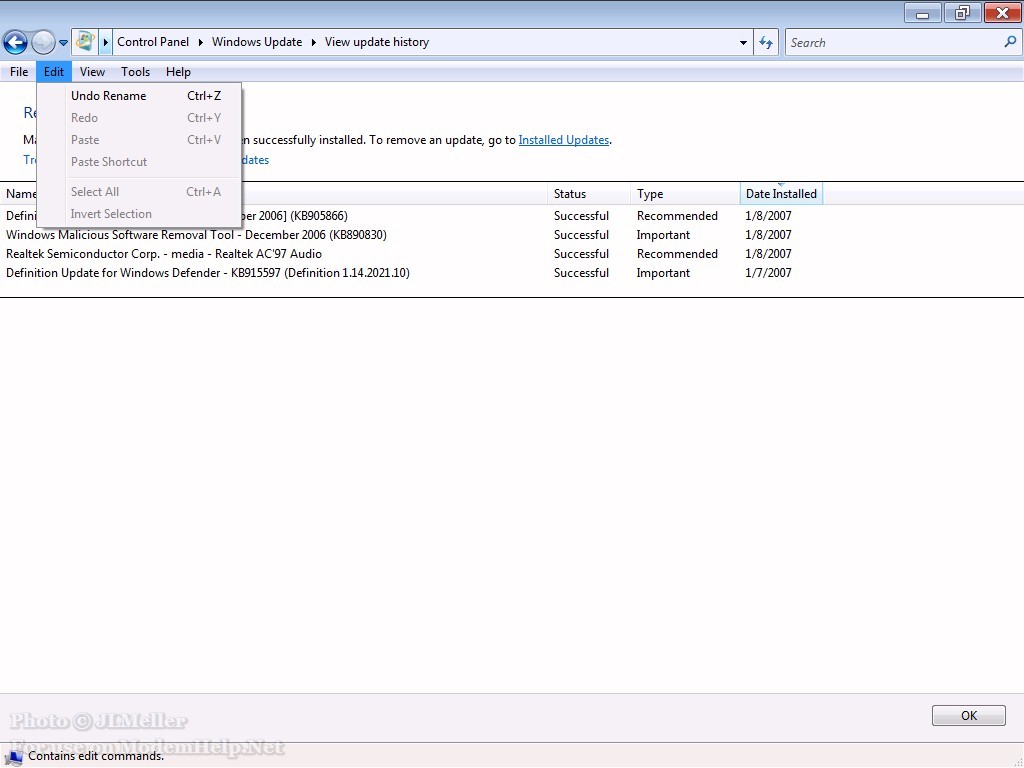
Task: Open the View menu
Action: (x=92, y=72)
